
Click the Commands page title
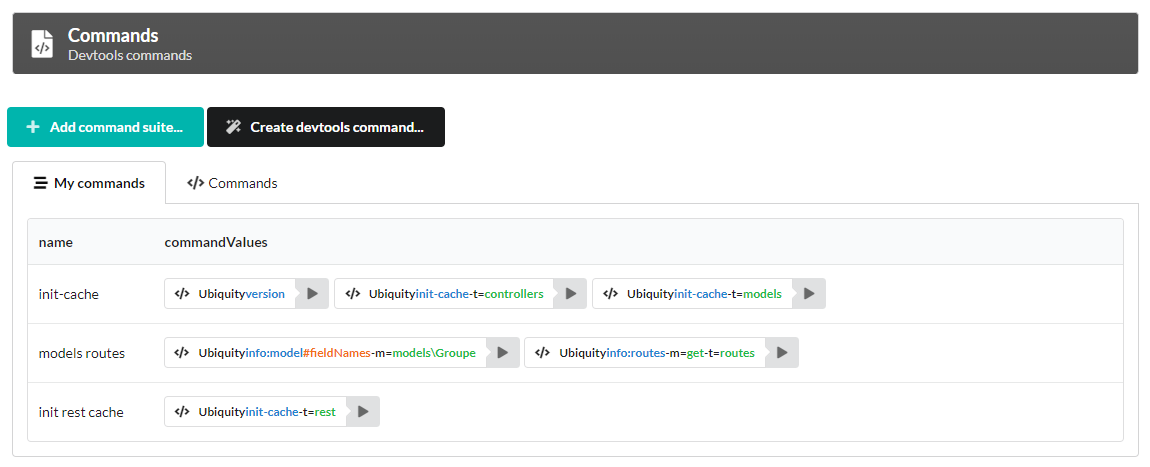coord(113,35)
